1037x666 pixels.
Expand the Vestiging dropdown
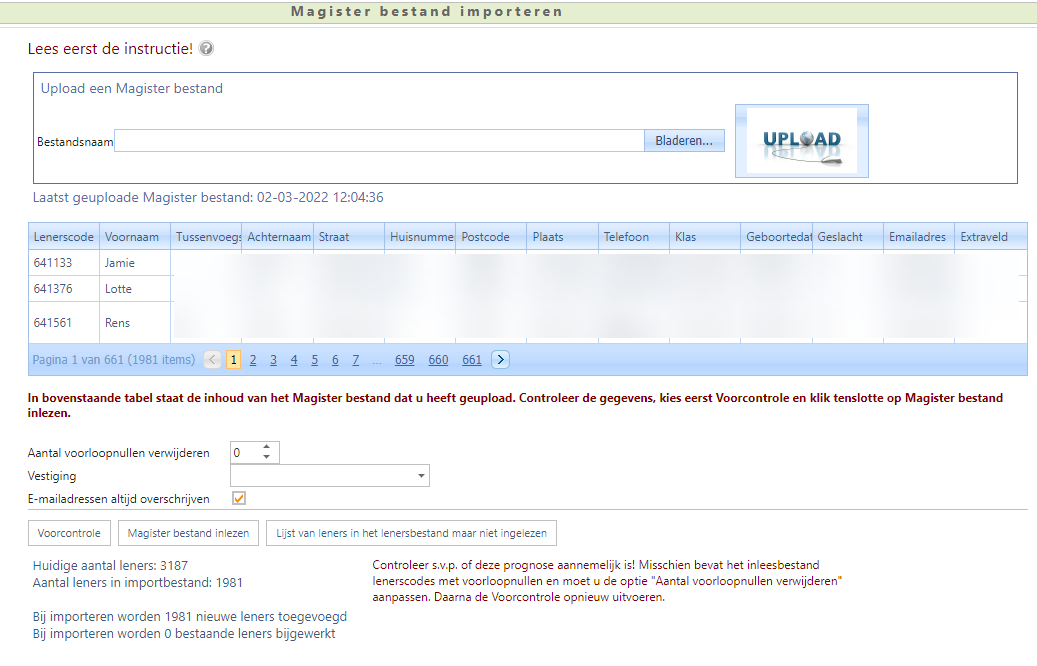[421, 476]
